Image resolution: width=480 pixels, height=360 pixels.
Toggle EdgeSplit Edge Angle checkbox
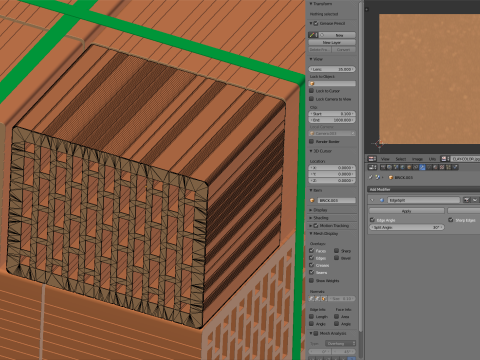pyautogui.click(x=372, y=220)
